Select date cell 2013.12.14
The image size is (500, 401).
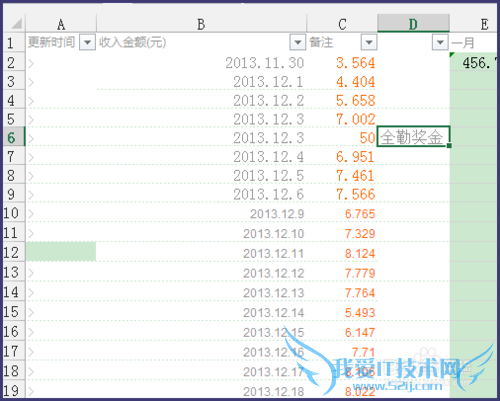pyautogui.click(x=201, y=312)
